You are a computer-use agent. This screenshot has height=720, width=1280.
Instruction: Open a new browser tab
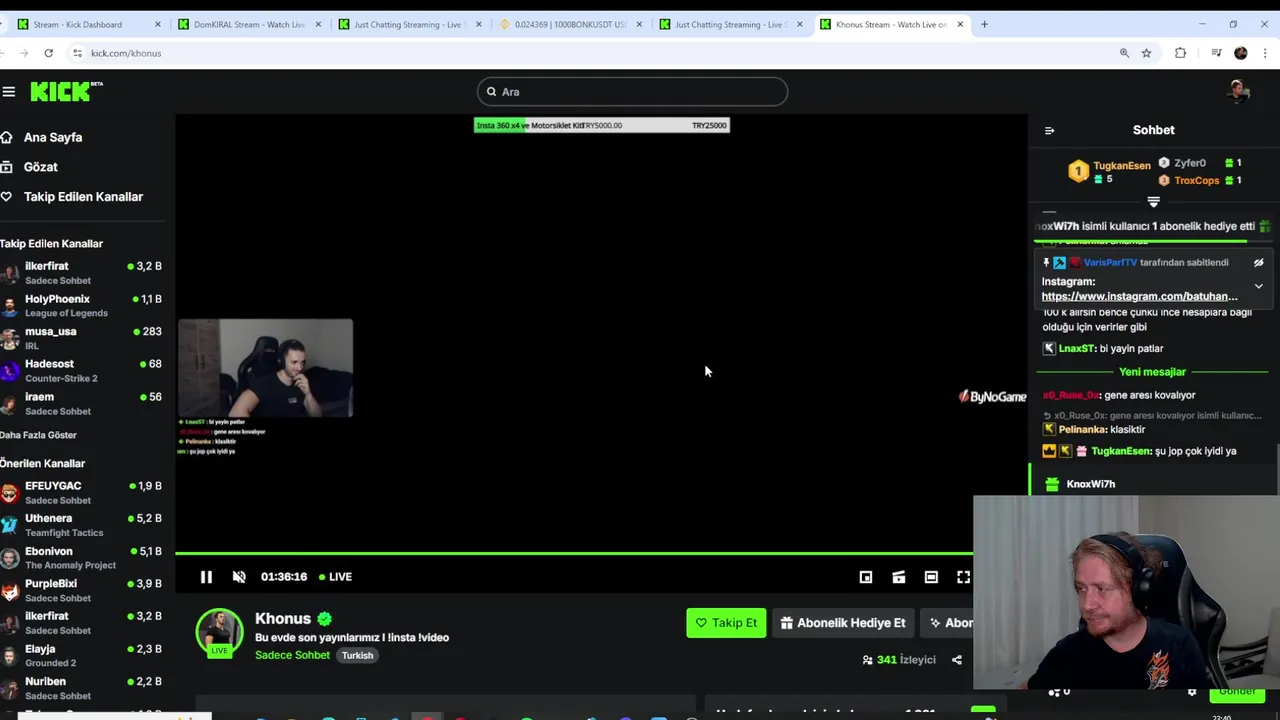coord(984,24)
